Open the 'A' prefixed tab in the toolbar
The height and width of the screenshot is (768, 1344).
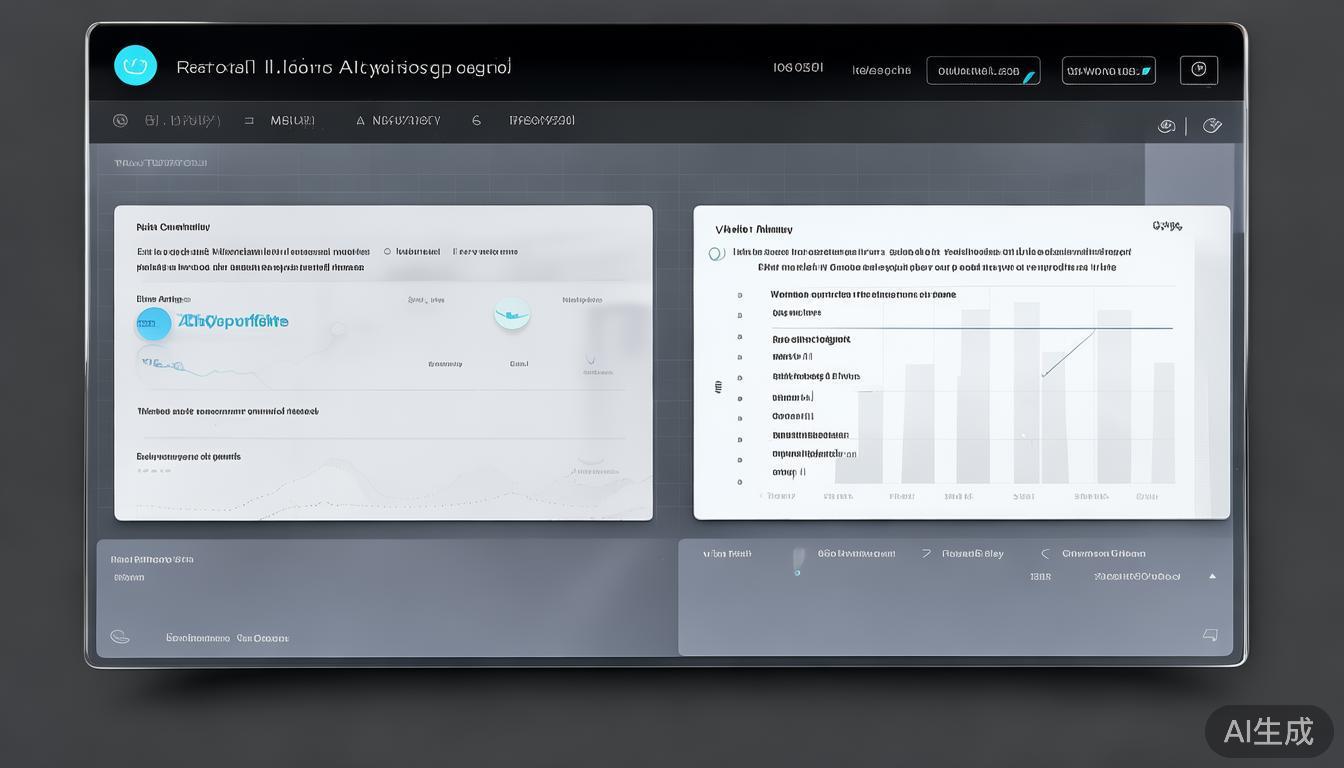398,121
